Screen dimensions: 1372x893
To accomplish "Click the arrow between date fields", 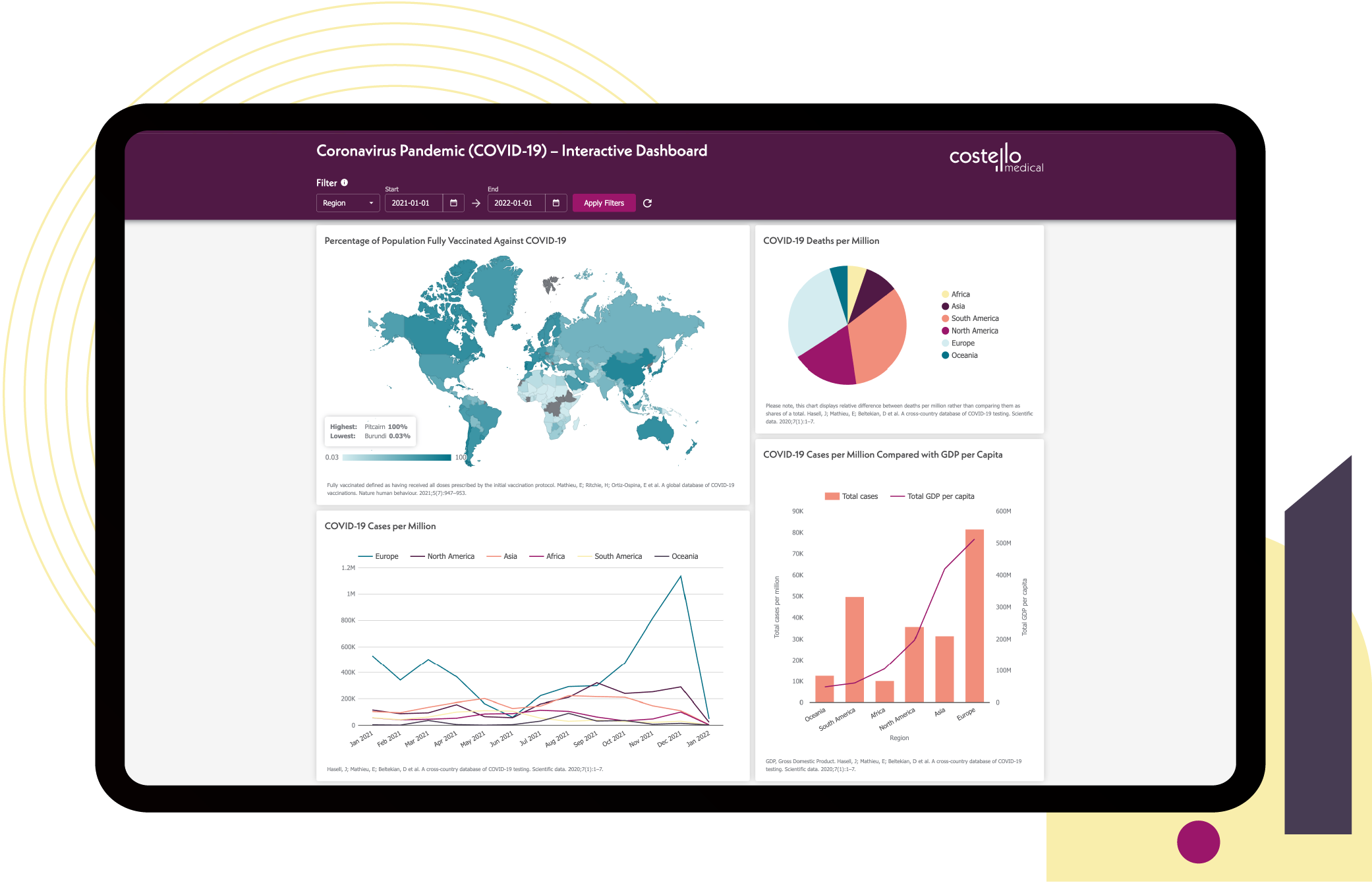I will (x=476, y=203).
